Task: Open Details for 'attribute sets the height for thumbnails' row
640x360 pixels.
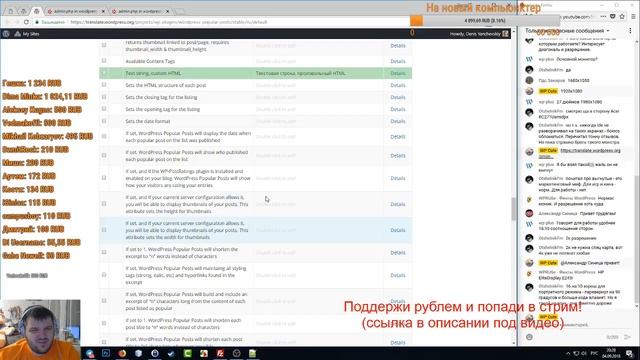Action: click(x=398, y=204)
